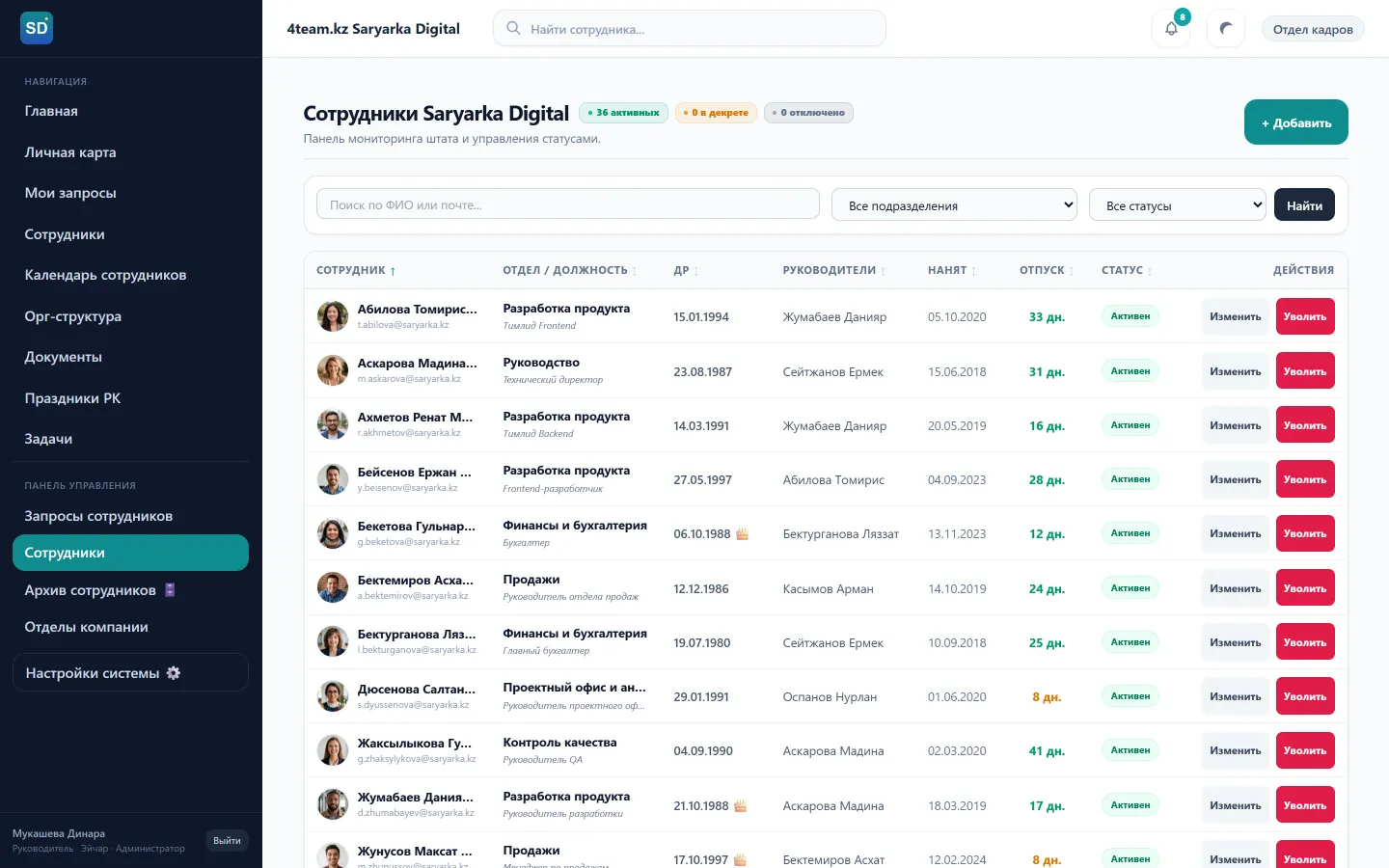Click the Найти button
1389x868 pixels.
point(1304,204)
